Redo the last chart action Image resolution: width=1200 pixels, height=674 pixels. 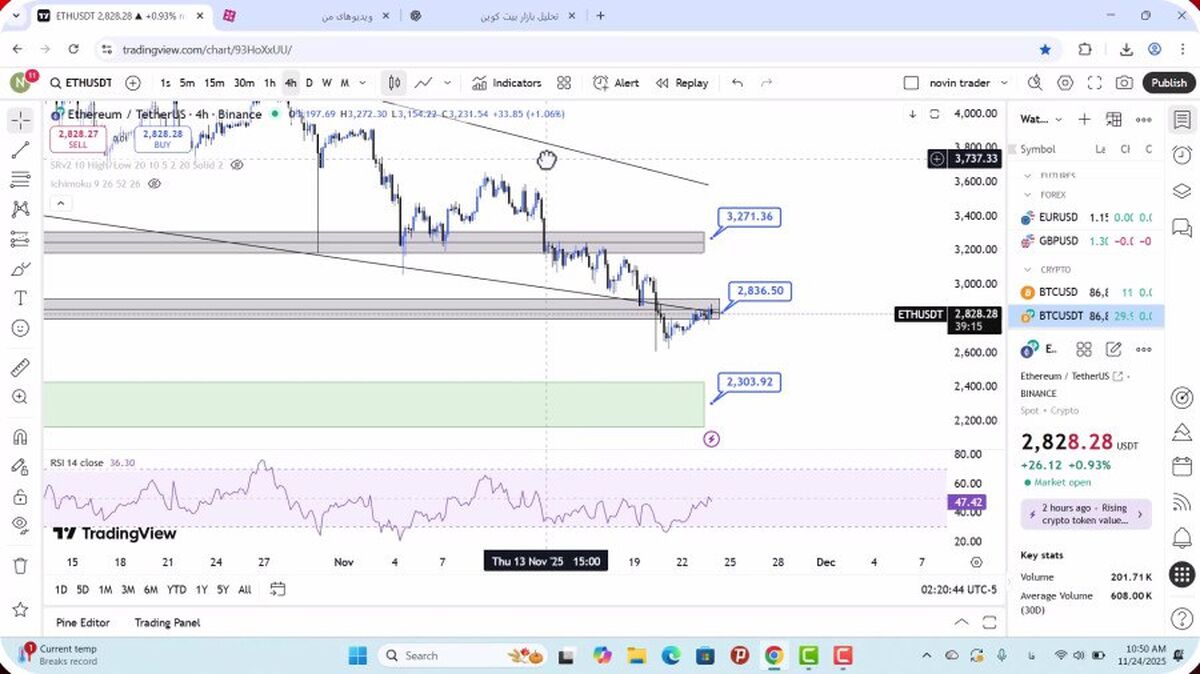click(767, 83)
